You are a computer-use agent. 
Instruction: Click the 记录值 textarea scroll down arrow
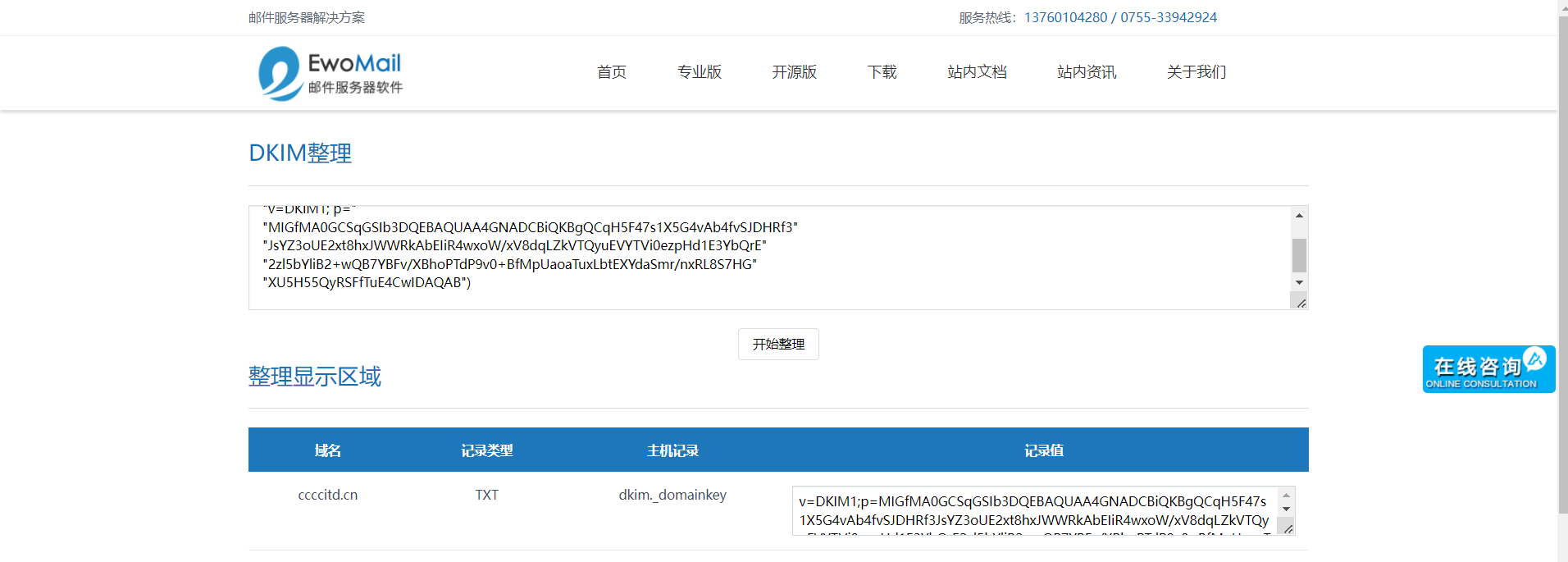1286,509
